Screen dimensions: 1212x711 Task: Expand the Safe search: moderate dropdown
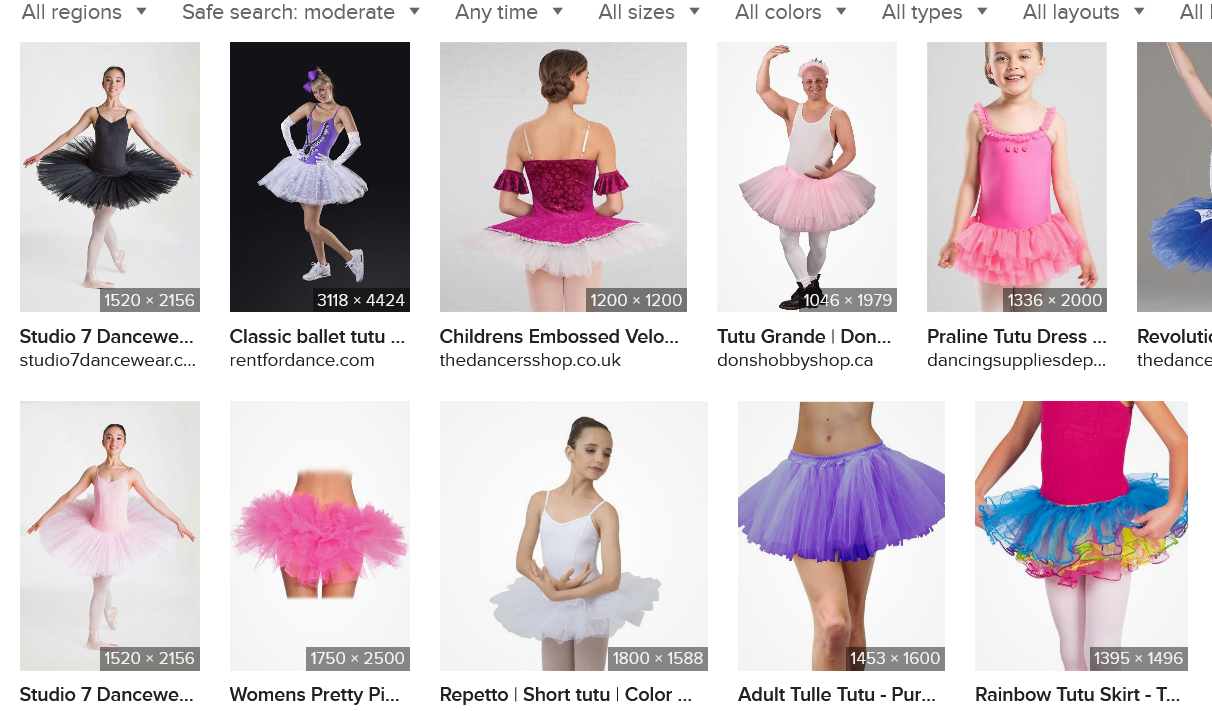point(300,12)
